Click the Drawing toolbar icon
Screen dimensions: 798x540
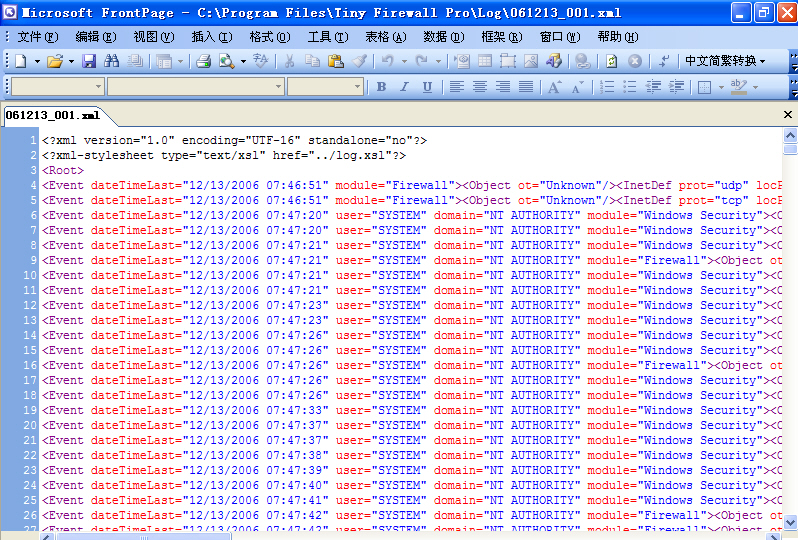point(554,62)
